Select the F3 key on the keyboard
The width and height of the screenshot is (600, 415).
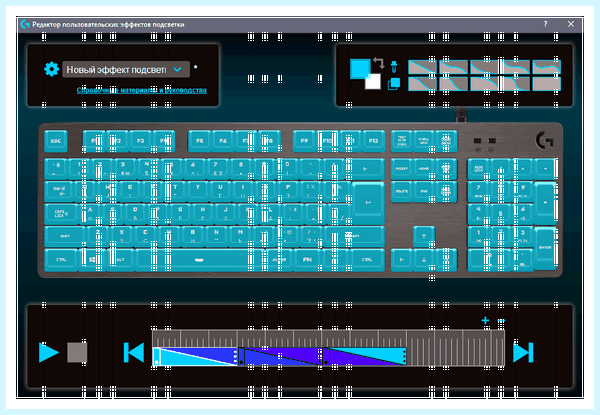pos(140,141)
